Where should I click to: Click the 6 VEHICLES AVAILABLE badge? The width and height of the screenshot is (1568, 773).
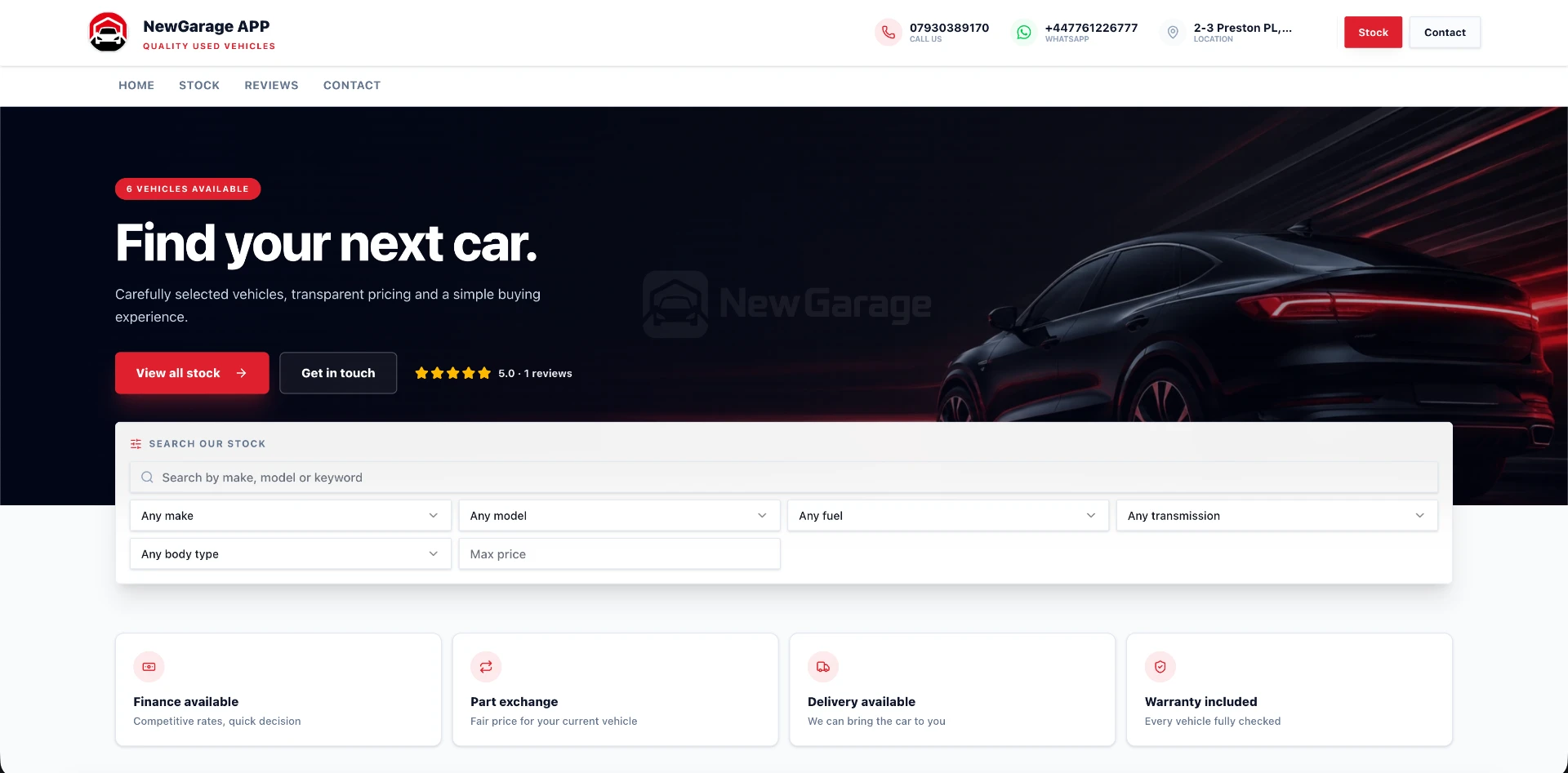188,189
